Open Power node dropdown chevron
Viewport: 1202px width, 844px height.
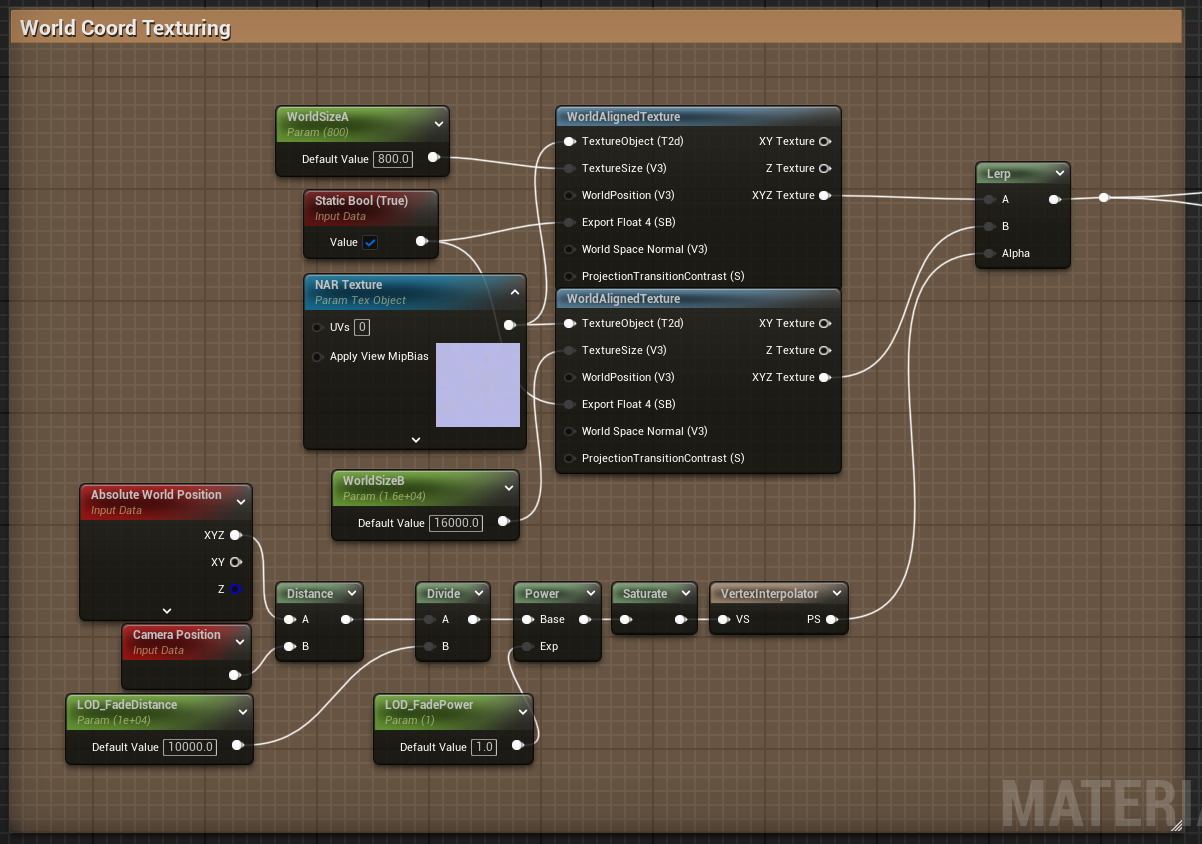589,594
